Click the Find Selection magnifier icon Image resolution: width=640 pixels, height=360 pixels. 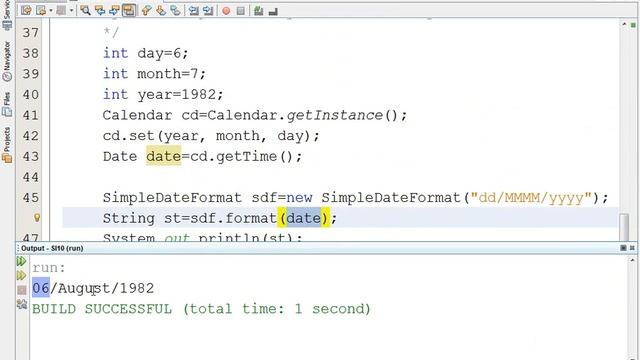[85, 10]
